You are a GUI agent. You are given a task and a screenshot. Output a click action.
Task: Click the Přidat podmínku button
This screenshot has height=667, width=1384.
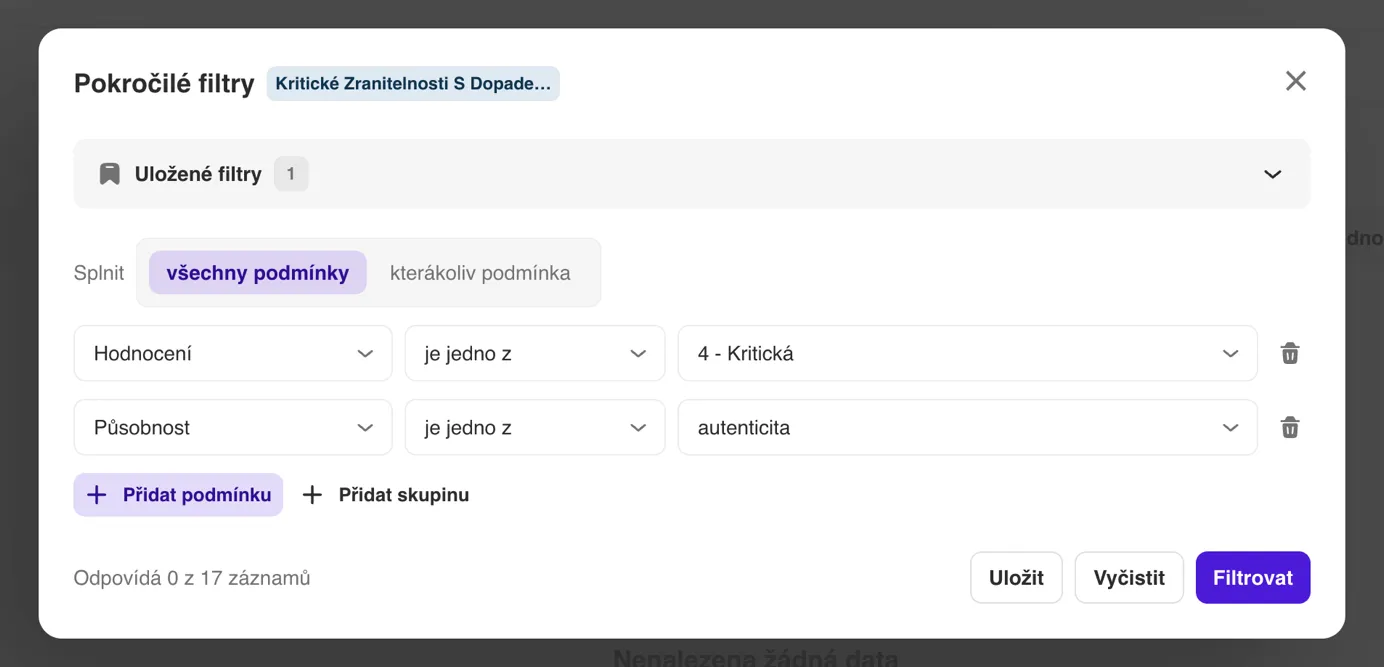178,495
